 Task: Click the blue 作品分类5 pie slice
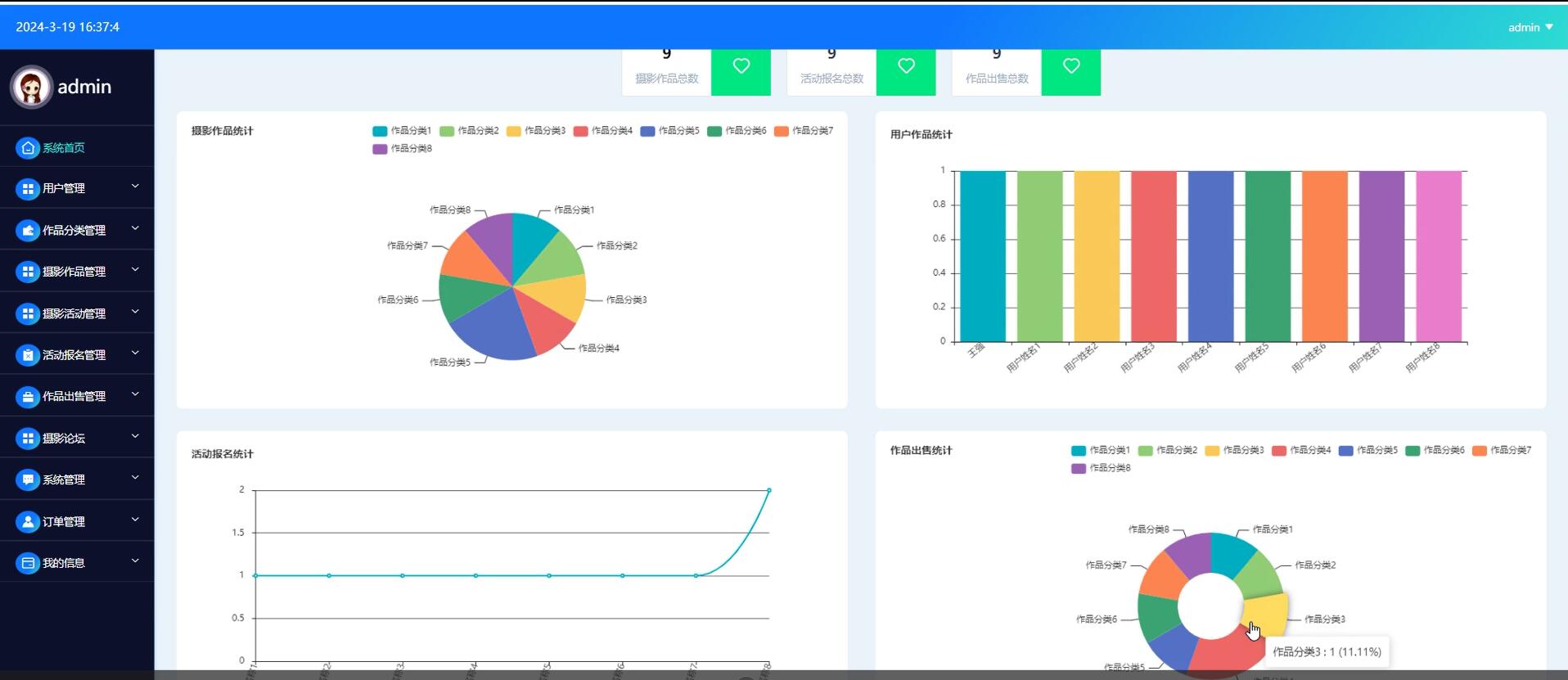pyautogui.click(x=497, y=330)
